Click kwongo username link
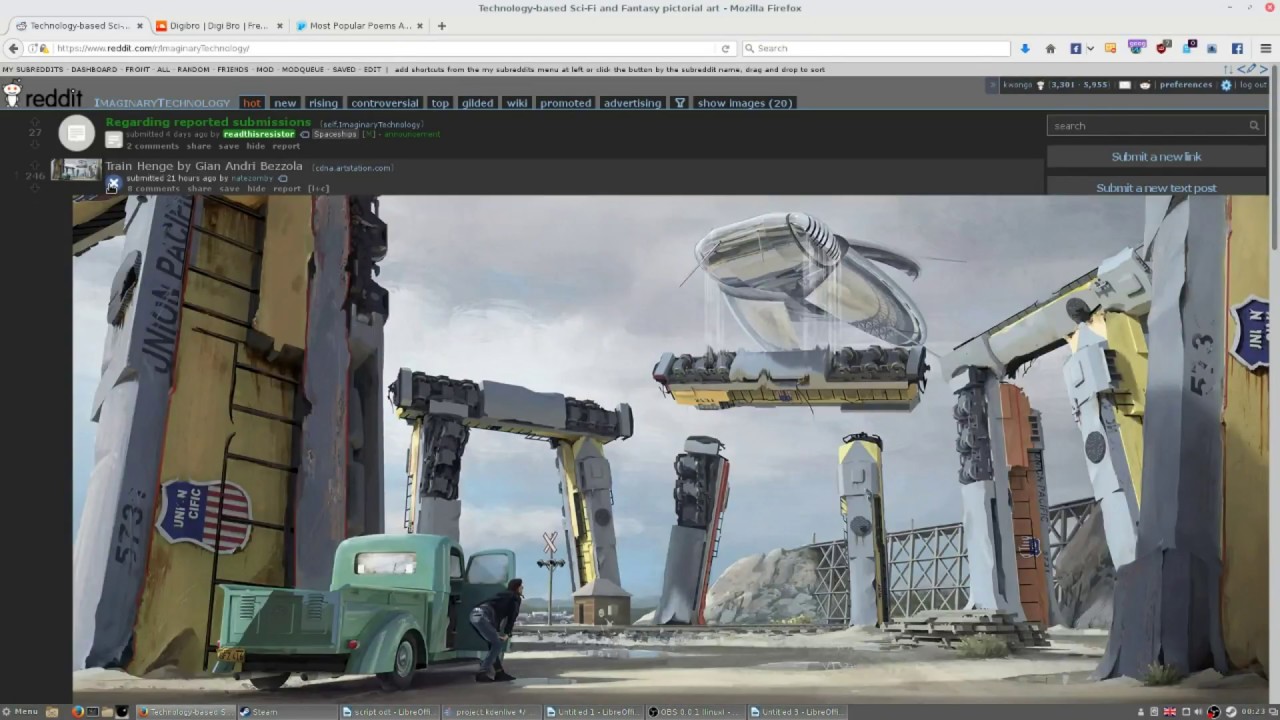 click(1018, 85)
